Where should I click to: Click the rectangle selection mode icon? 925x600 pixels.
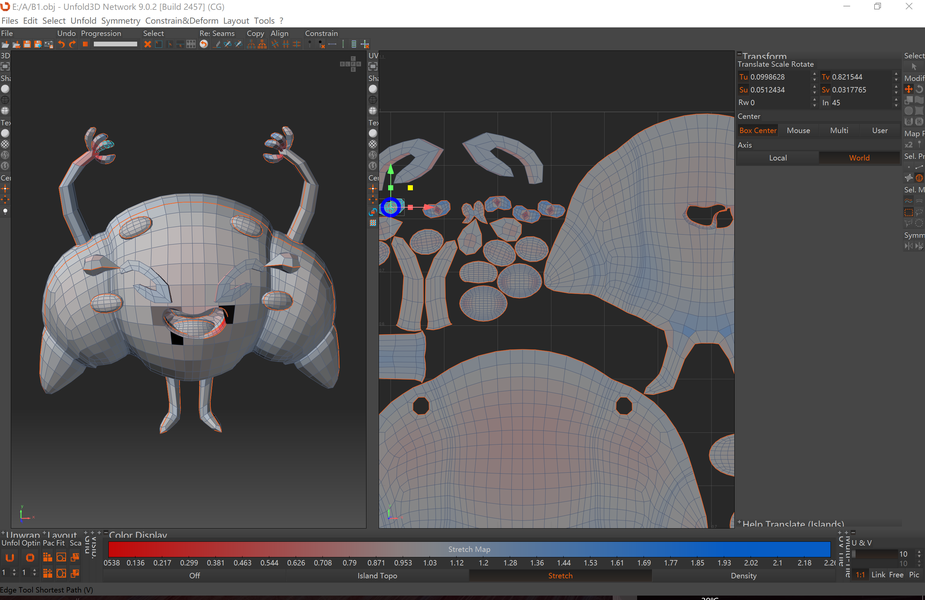pyautogui.click(x=908, y=212)
